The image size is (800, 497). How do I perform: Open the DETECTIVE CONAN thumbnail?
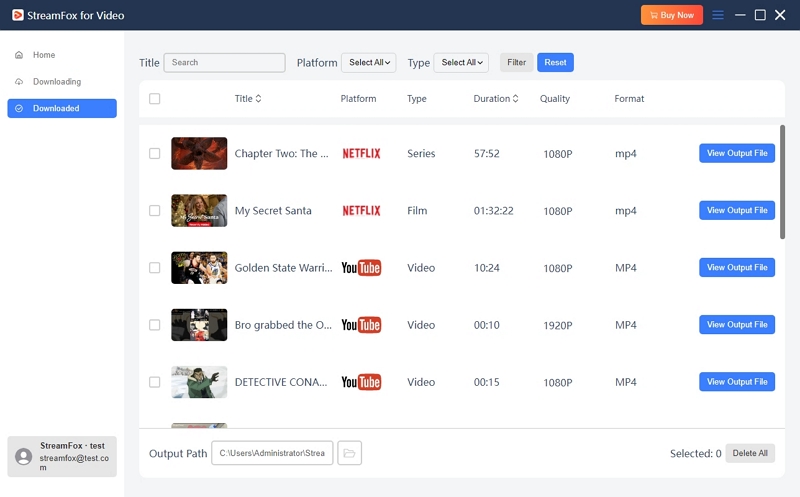tap(199, 382)
